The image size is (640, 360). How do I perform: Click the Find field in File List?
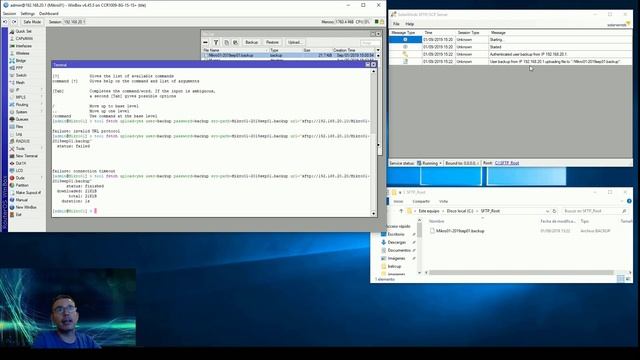pos(369,42)
